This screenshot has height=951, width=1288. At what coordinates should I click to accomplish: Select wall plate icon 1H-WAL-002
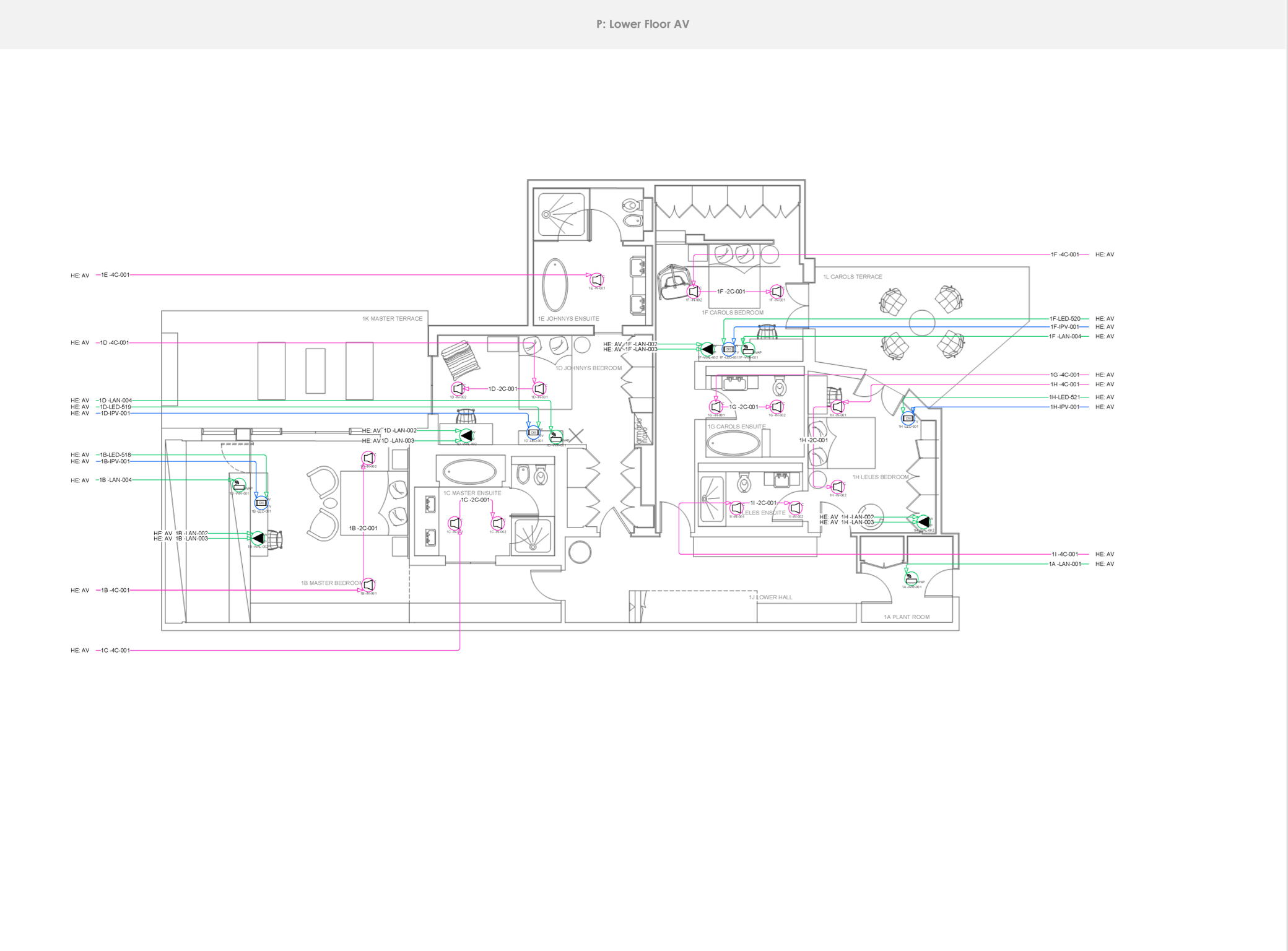(923, 522)
